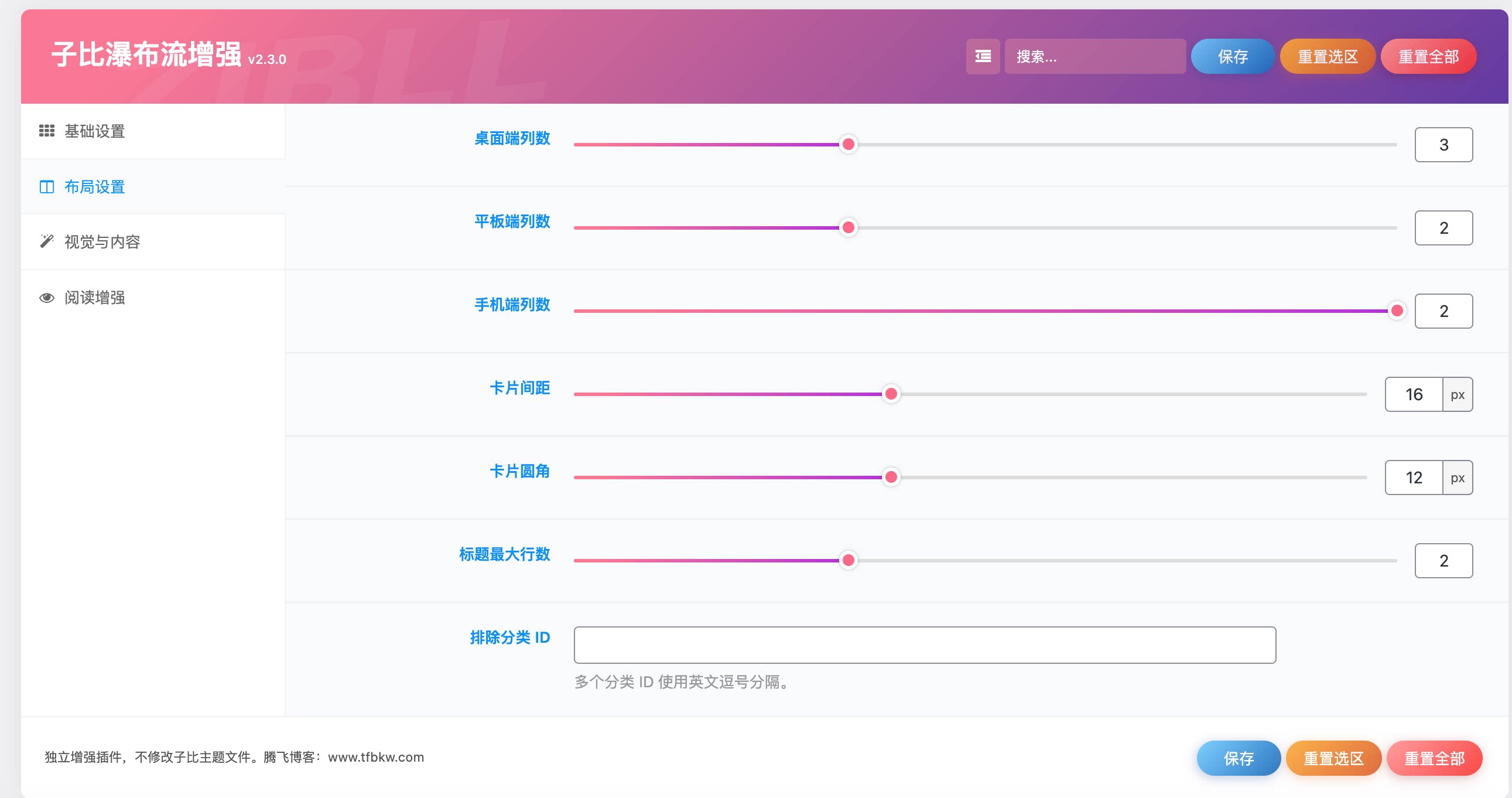Click the header 重置选区 button

(1328, 56)
